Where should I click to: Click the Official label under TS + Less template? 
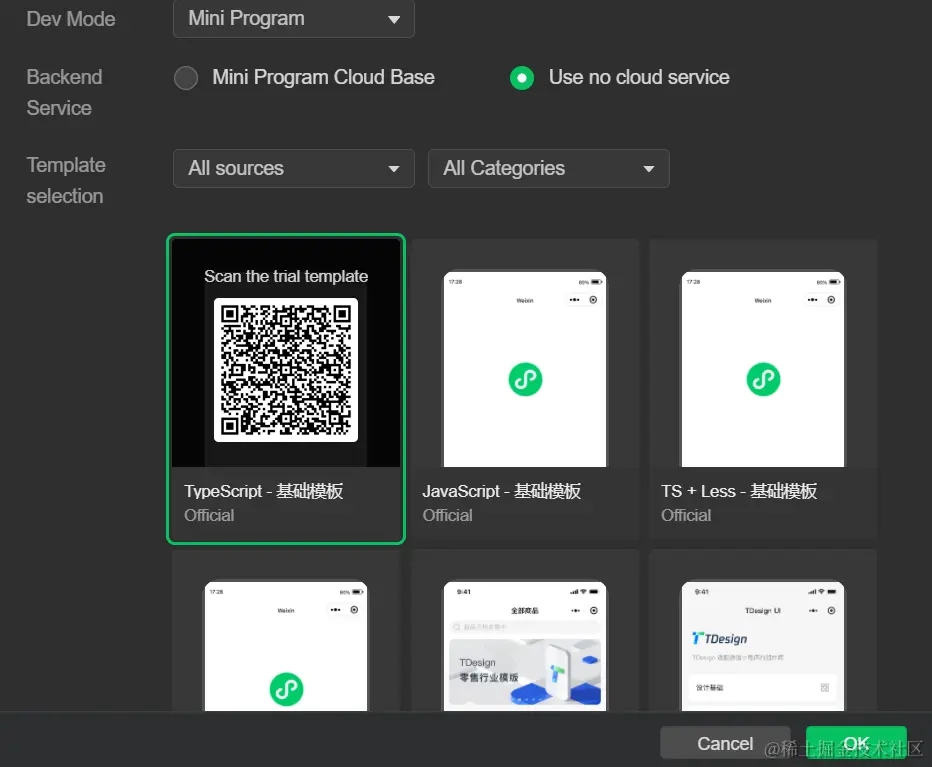(686, 515)
